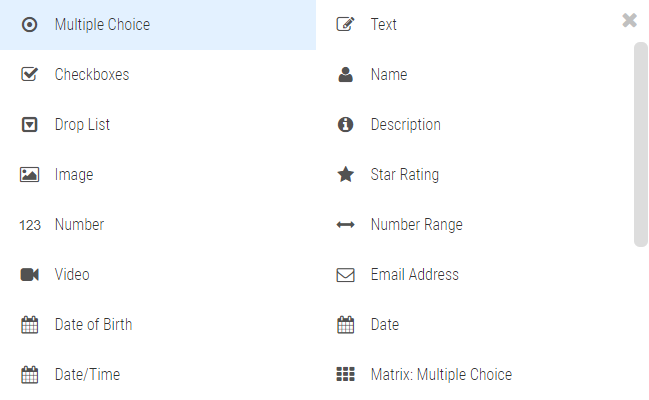
Task: Choose the Number question type
Action: click(x=158, y=225)
